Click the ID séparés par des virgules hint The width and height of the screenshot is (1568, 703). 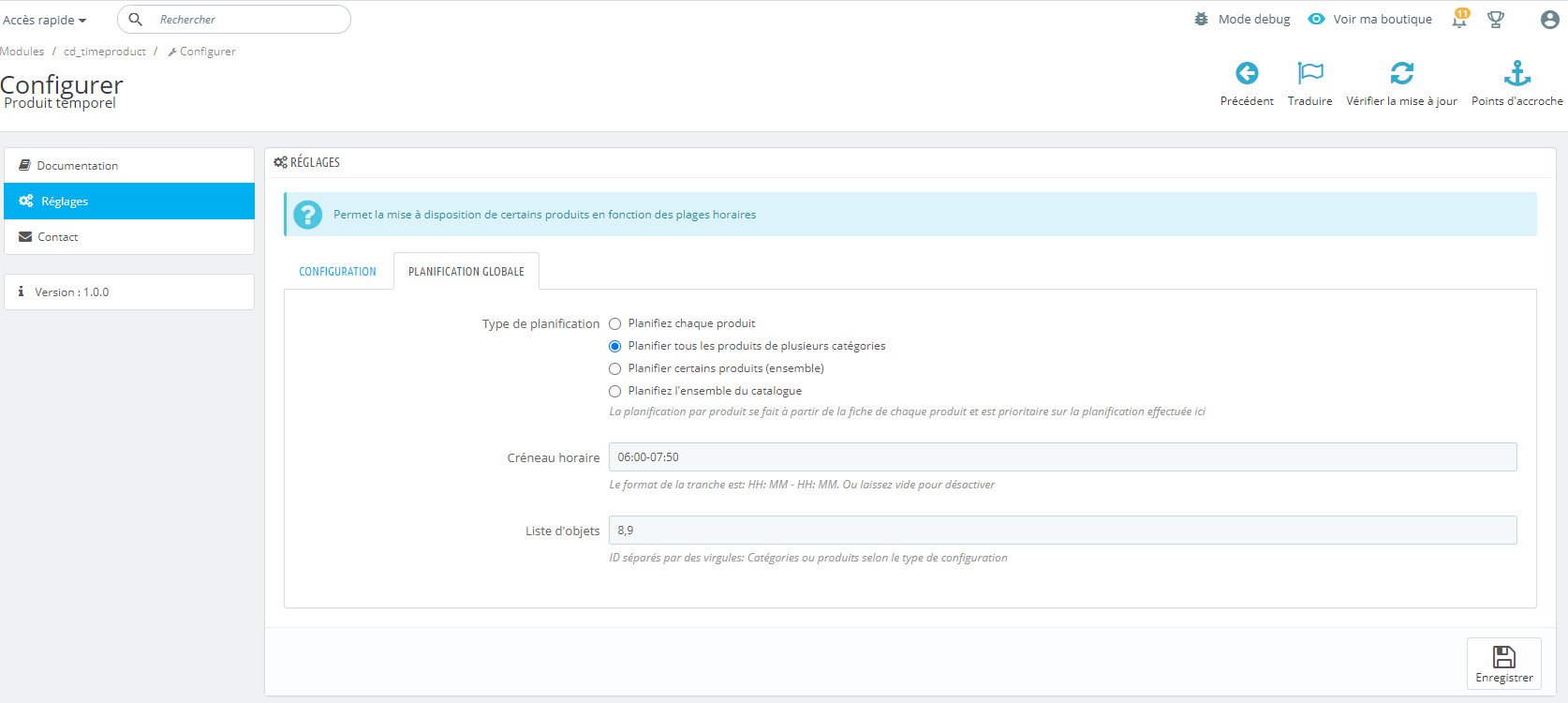click(808, 558)
